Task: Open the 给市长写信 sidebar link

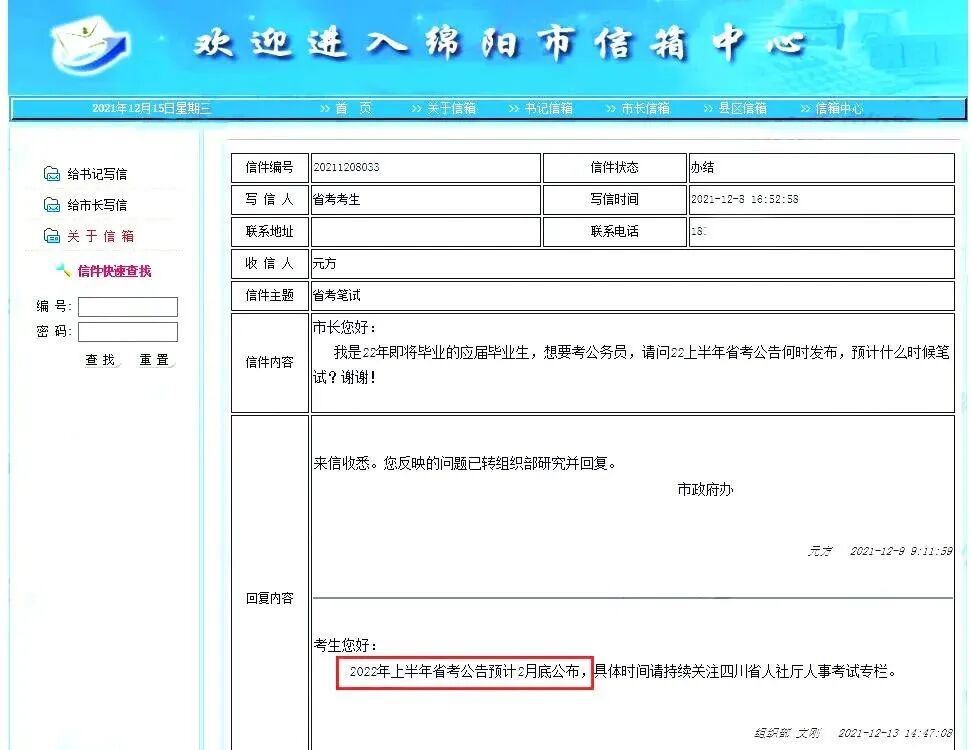Action: (97, 205)
